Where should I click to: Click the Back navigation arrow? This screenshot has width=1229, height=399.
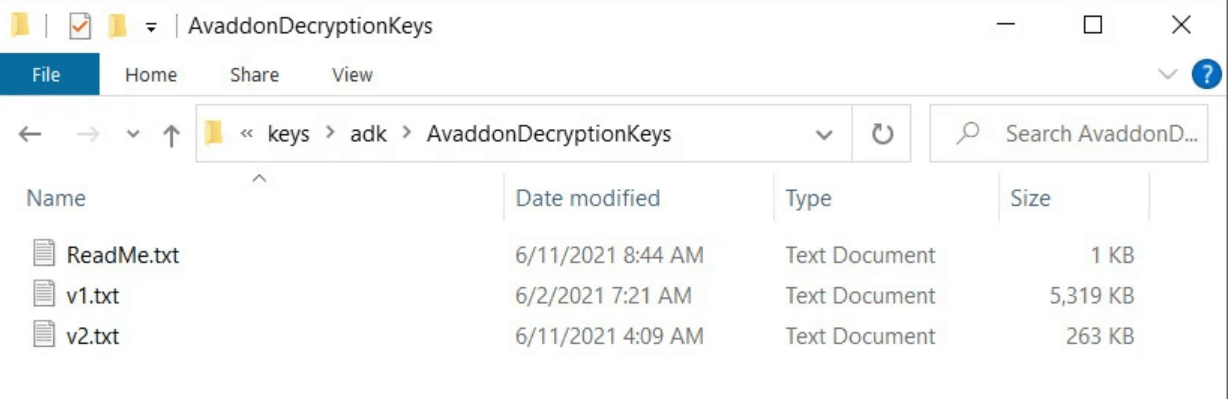pos(30,134)
